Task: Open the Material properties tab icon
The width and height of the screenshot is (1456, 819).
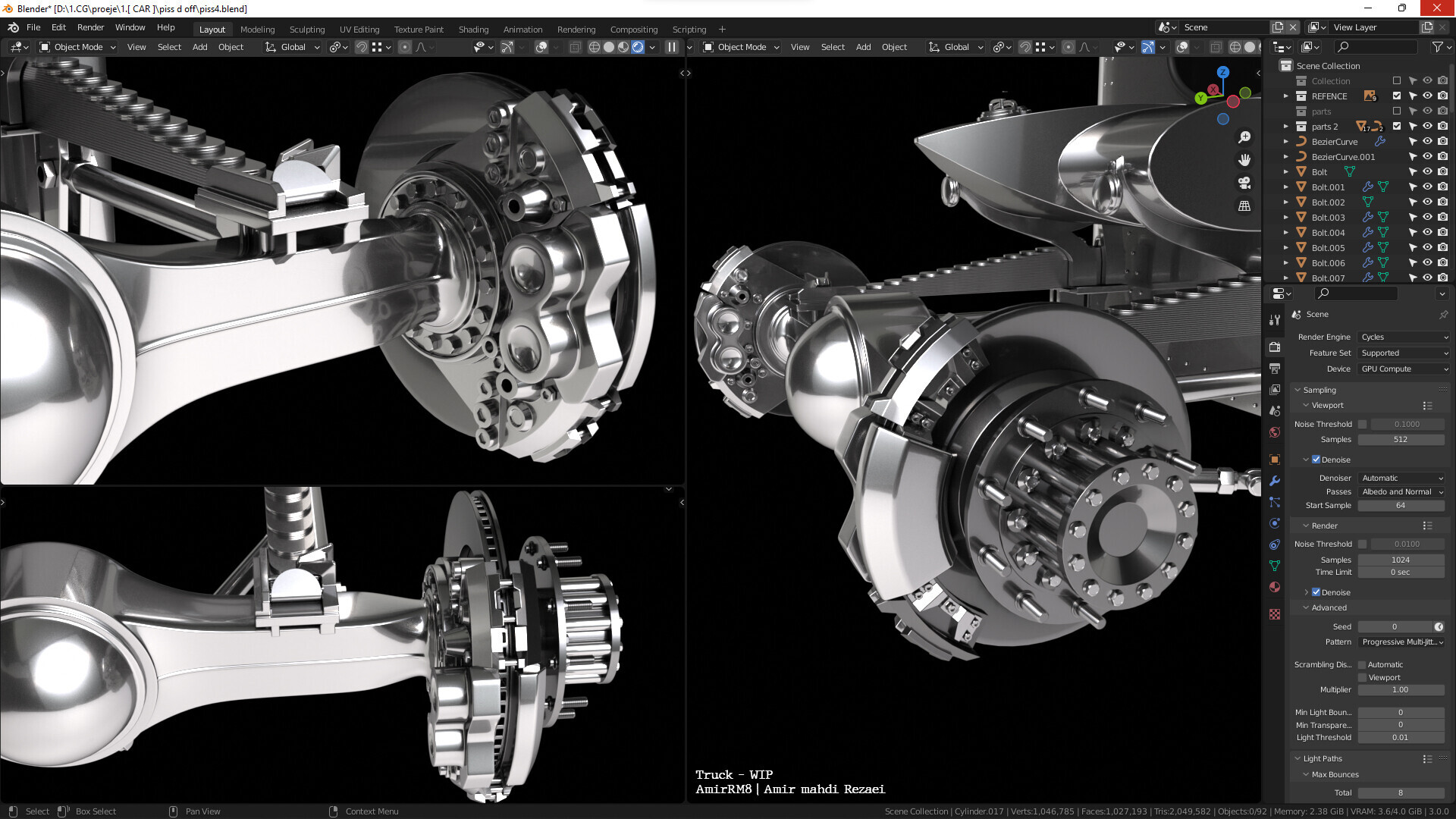Action: pyautogui.click(x=1275, y=587)
